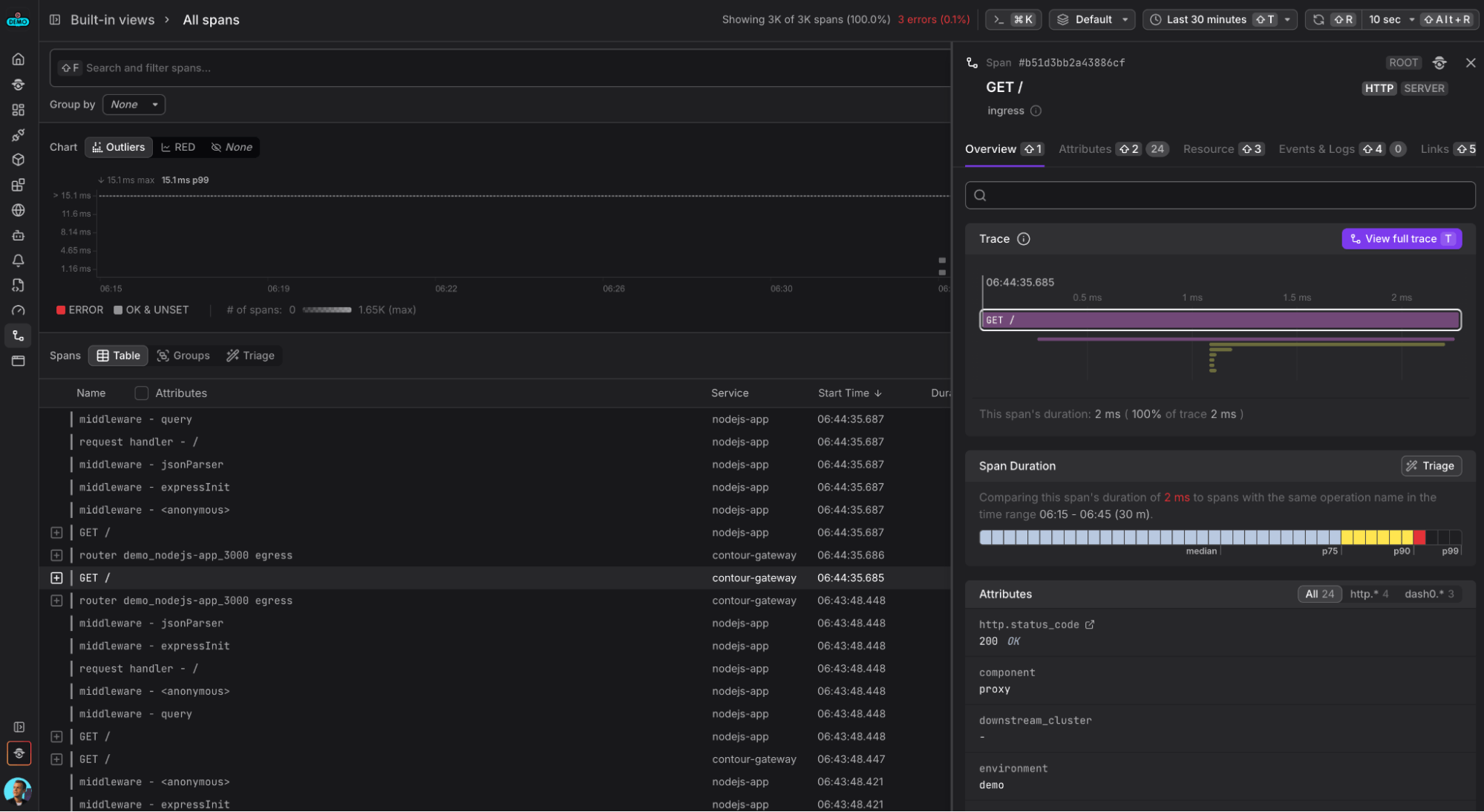
Task: Open the Links tab
Action: click(x=1448, y=149)
